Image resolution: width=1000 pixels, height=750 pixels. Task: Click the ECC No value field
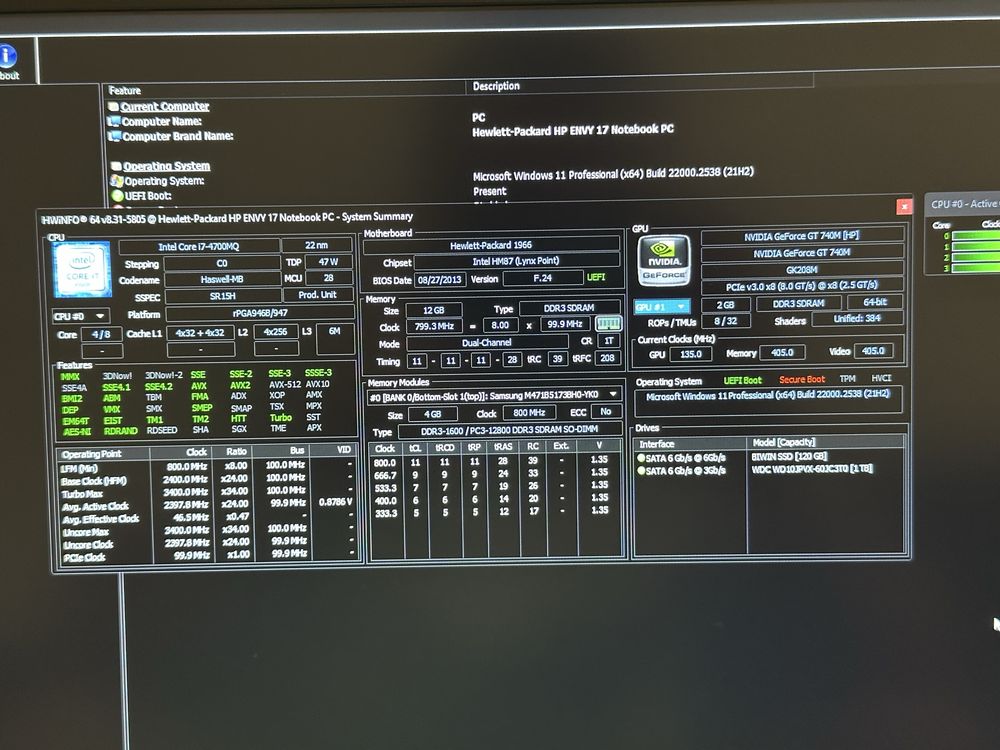click(606, 411)
